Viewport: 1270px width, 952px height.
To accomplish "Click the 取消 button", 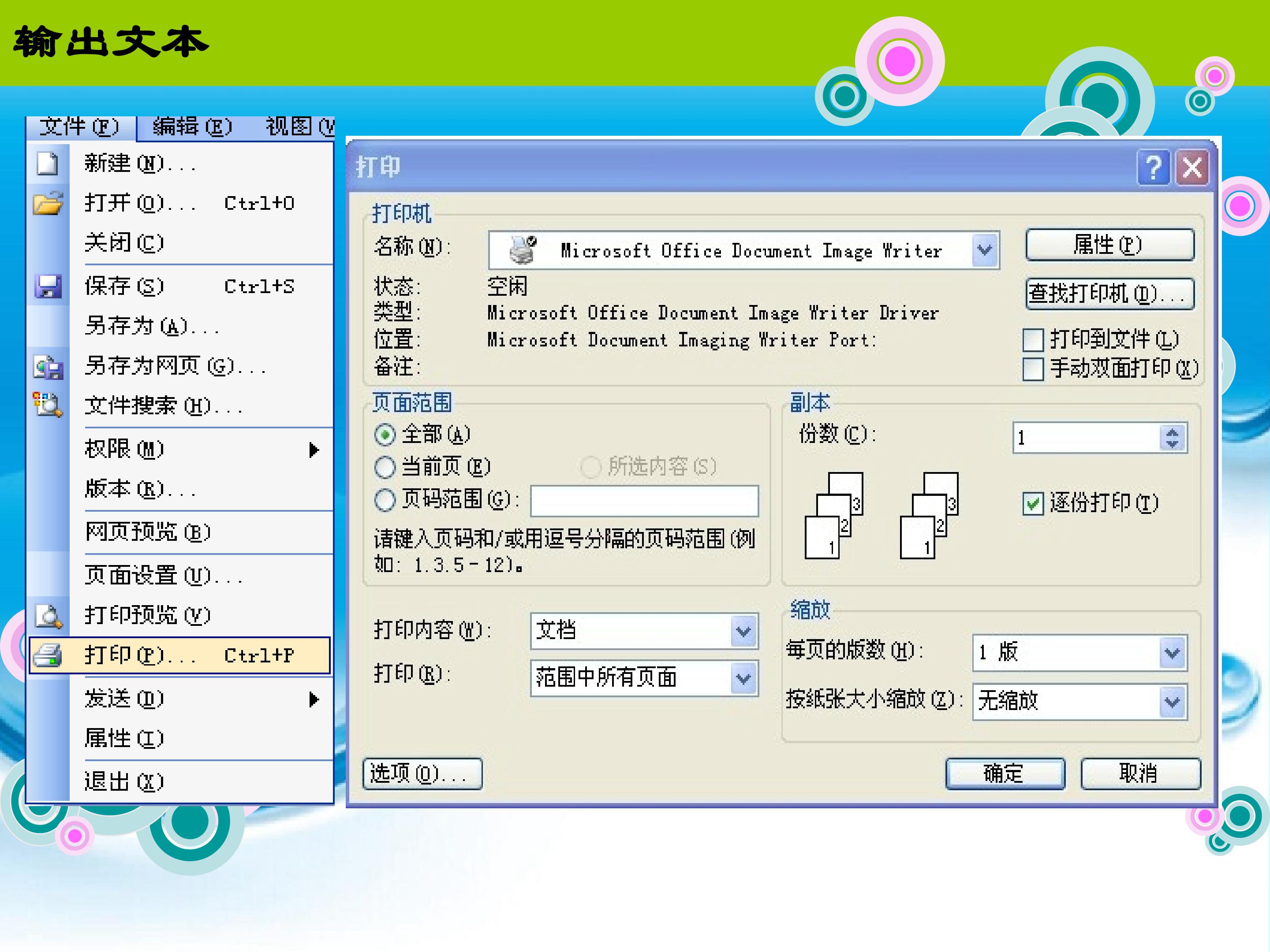I will click(1140, 773).
